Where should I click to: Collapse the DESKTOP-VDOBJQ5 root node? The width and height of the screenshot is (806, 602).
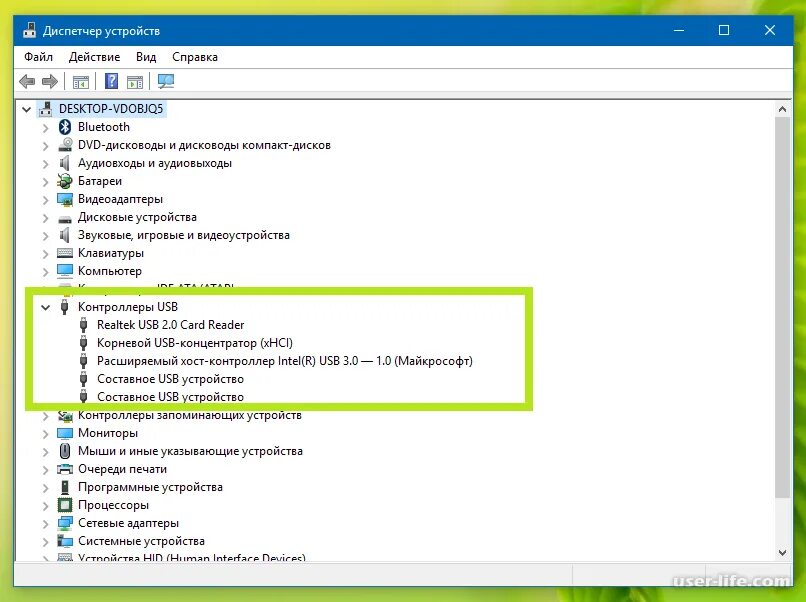[x=27, y=109]
